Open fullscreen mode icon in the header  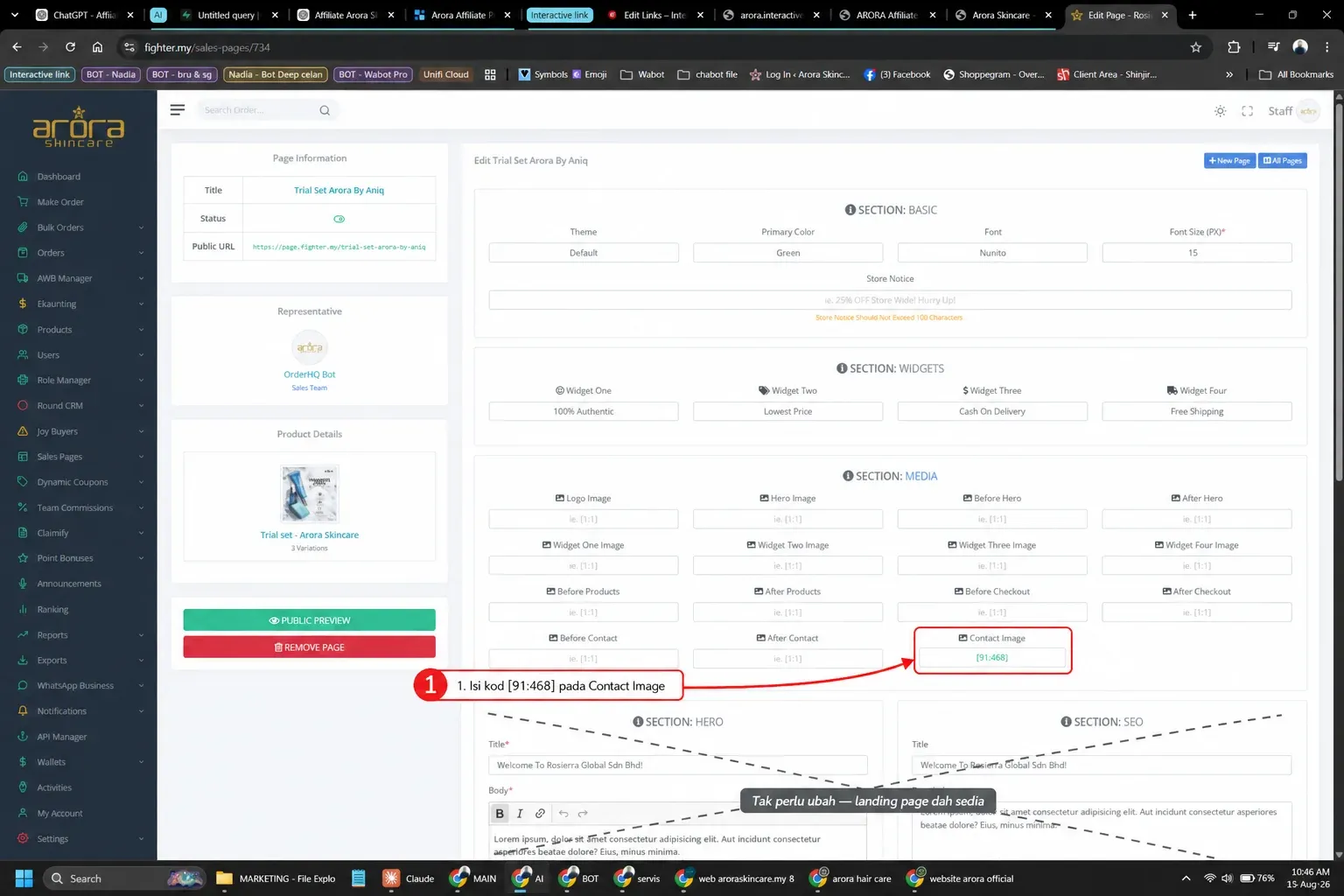(x=1248, y=111)
